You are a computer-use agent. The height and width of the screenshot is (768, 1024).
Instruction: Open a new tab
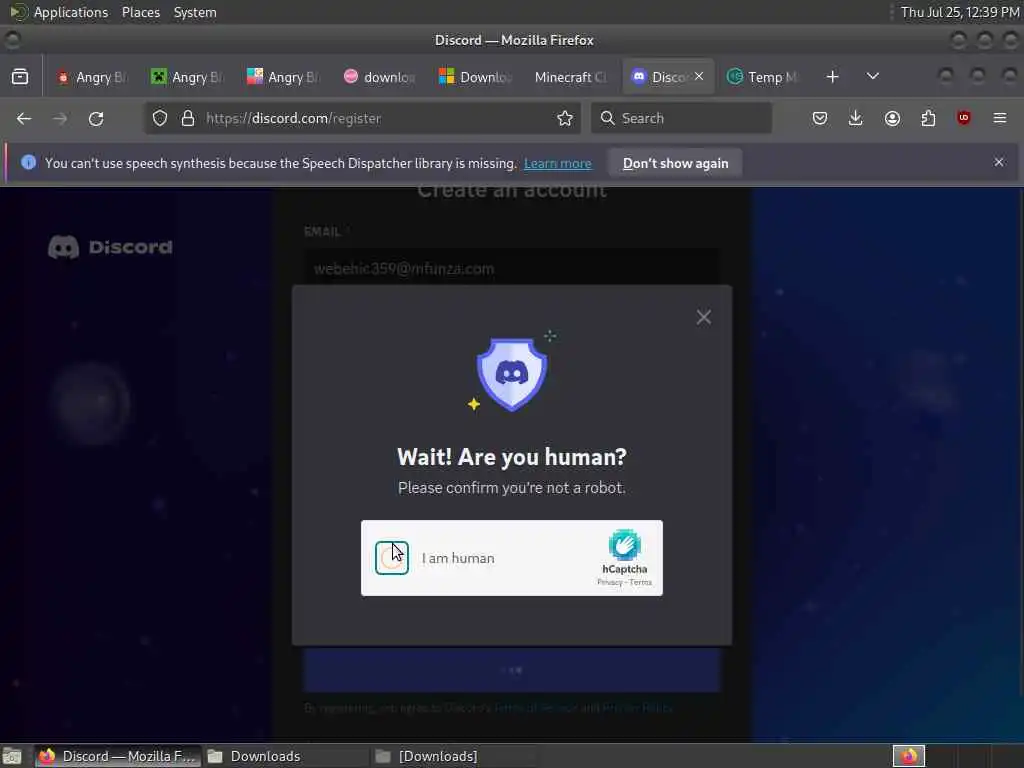[x=832, y=77]
